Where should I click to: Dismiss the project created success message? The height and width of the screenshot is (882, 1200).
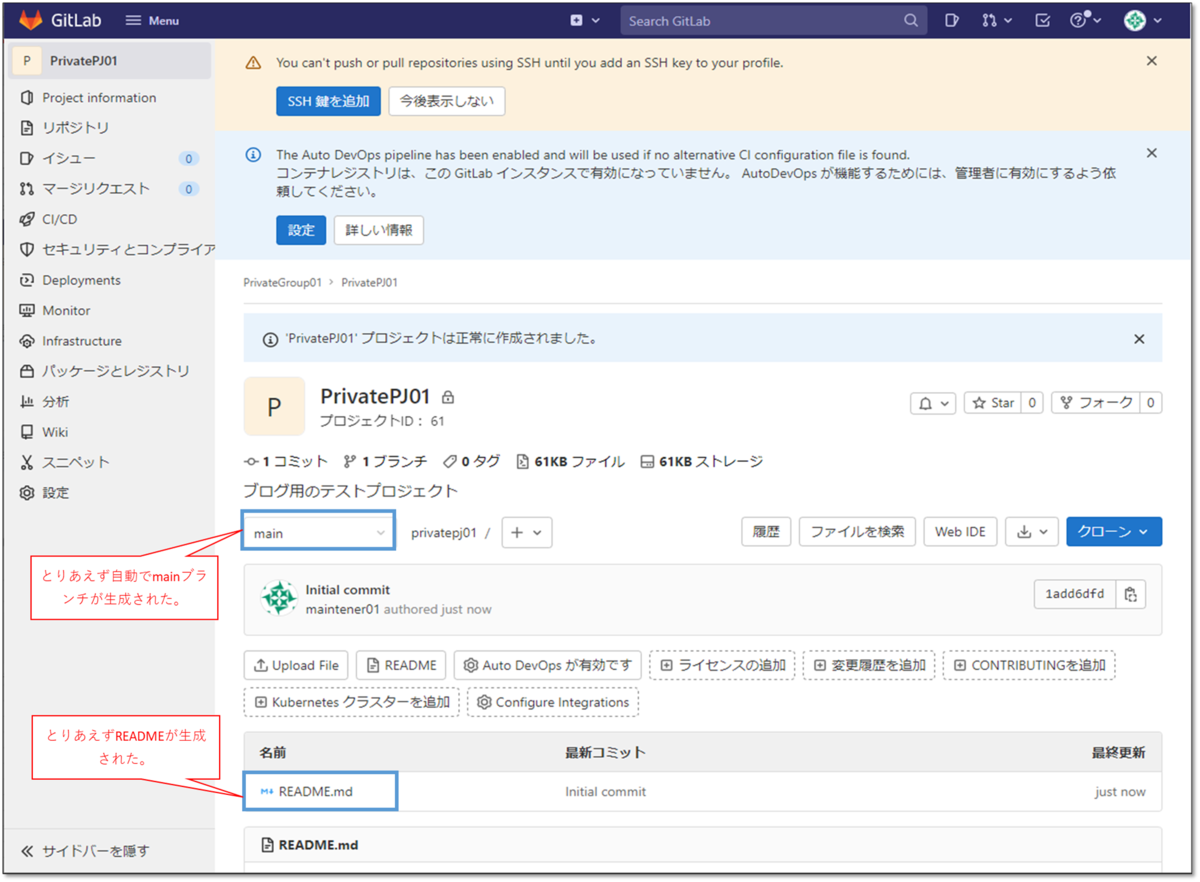(x=1139, y=339)
